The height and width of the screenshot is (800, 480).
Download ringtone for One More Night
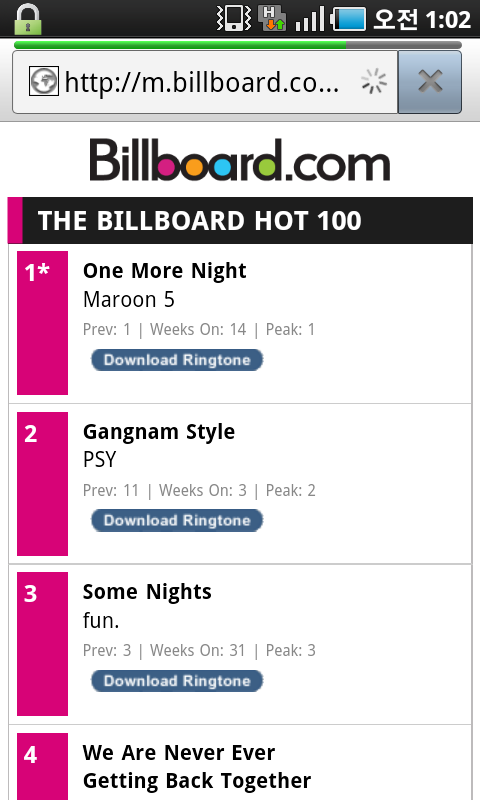coord(177,360)
